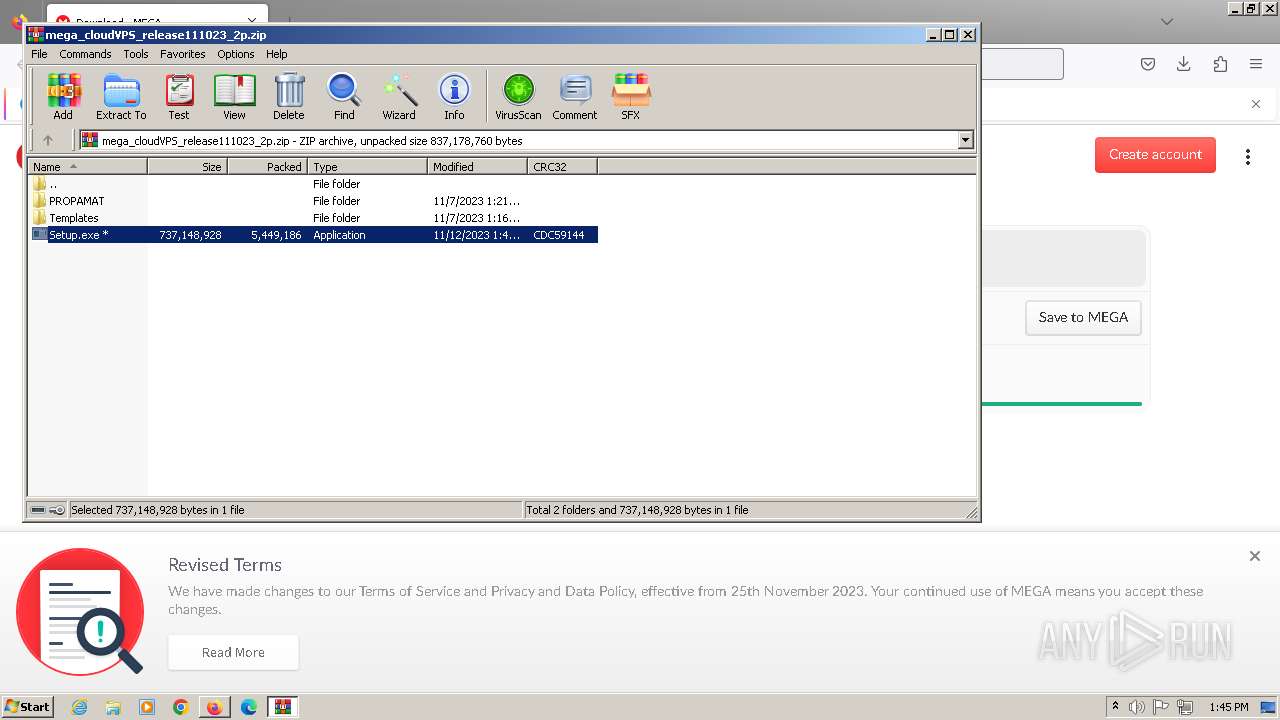Click the Save to MEGA button
Screen dimensions: 1280x720
tap(1083, 318)
